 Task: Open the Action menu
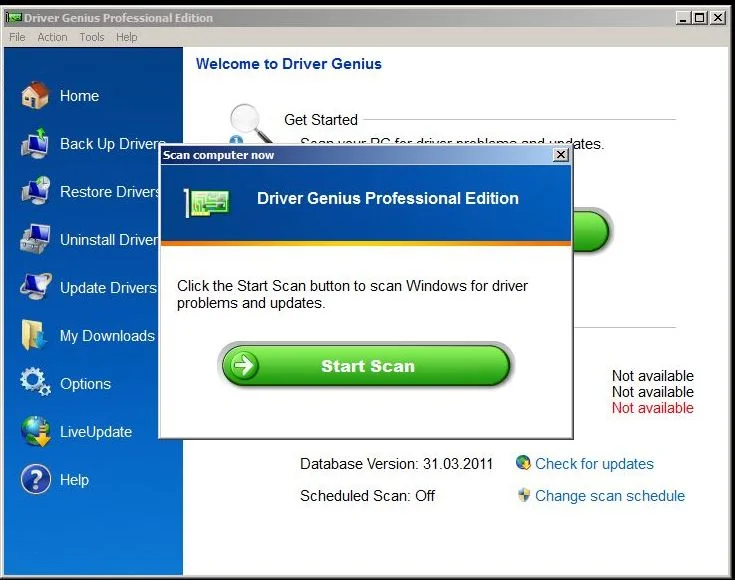(x=52, y=37)
